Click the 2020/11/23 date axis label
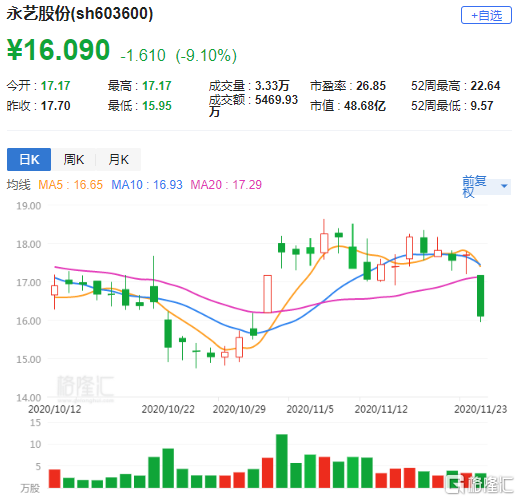520x501 pixels. point(481,409)
